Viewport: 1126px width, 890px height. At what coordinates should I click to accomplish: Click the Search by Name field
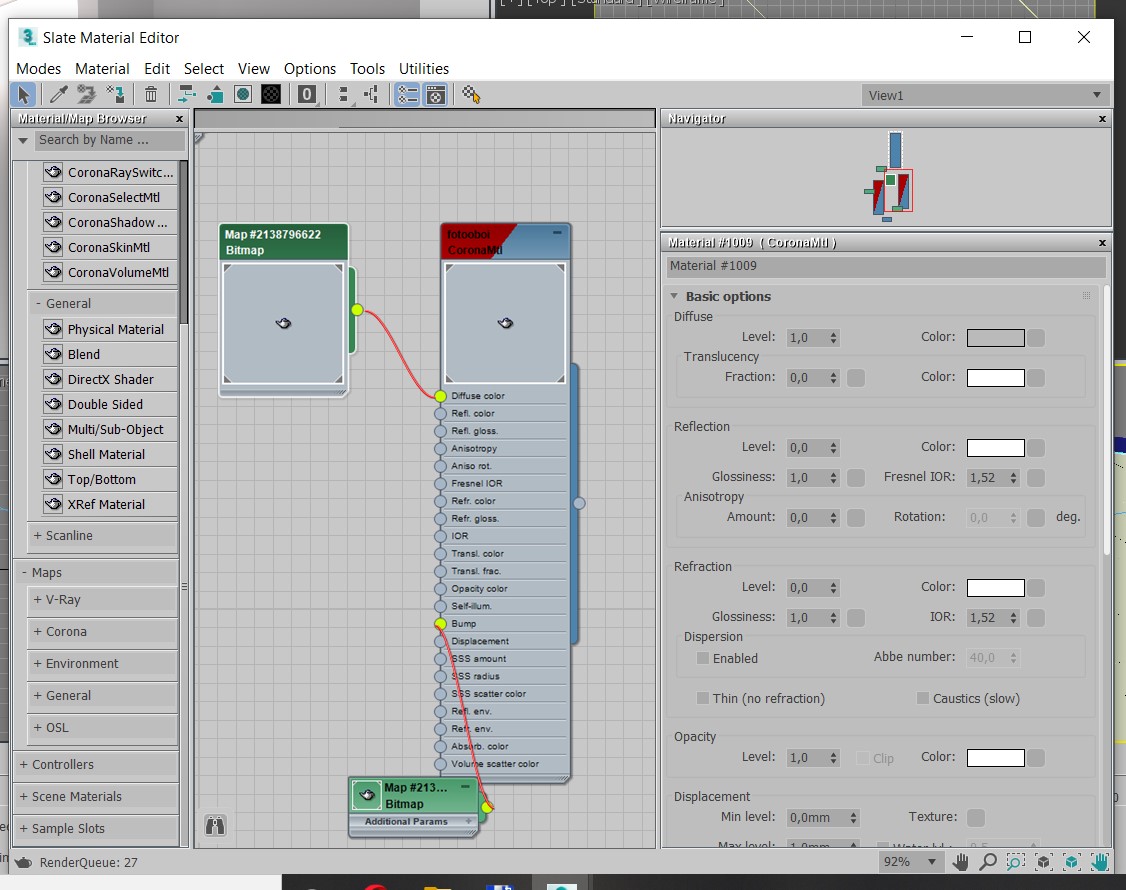(110, 140)
